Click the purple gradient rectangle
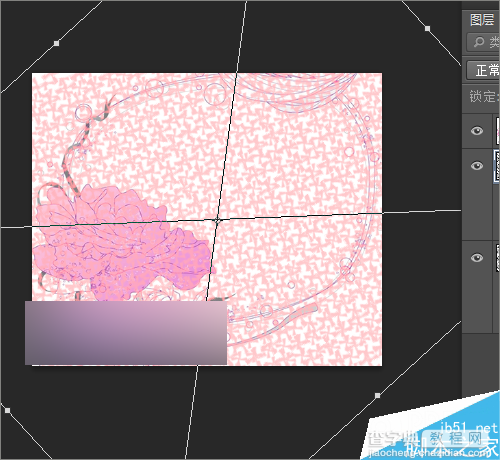The height and width of the screenshot is (460, 500). pos(126,333)
